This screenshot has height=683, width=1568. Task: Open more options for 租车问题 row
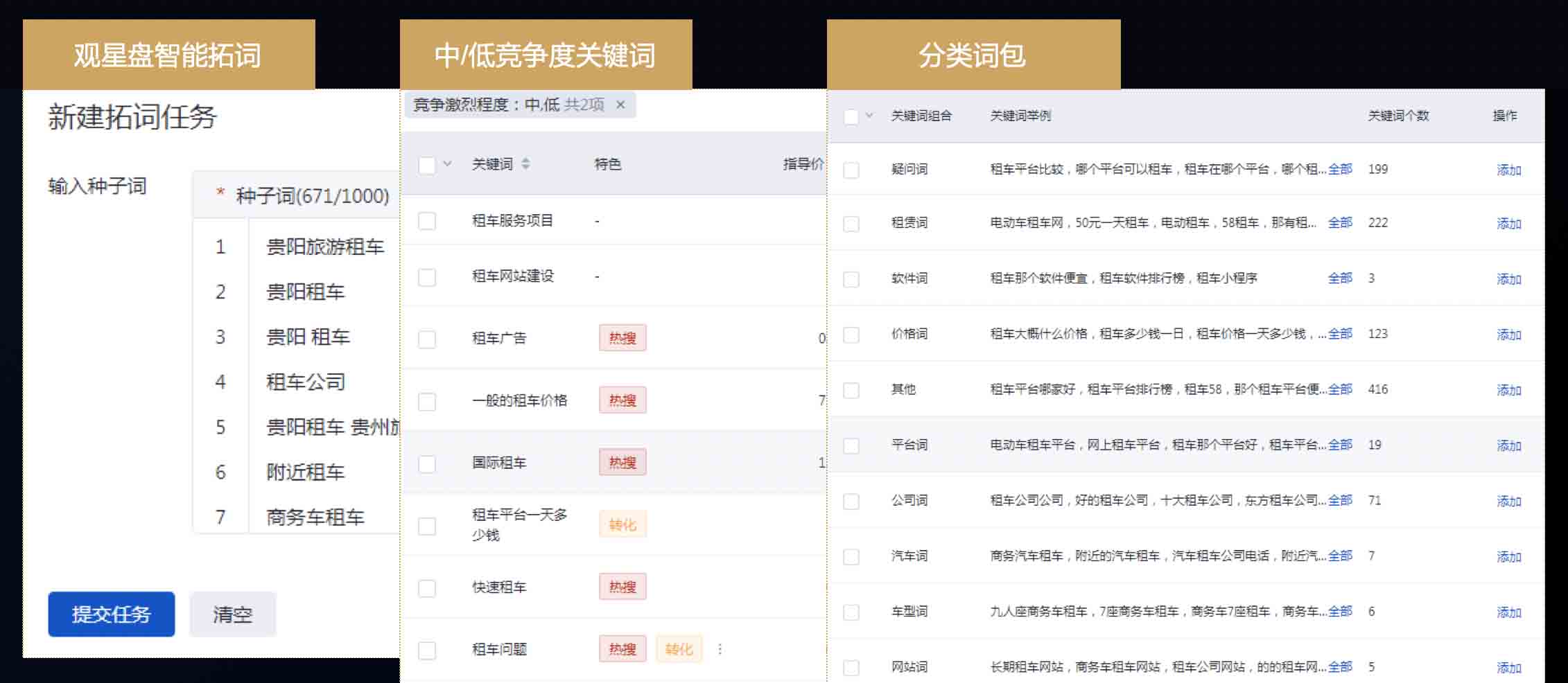720,649
